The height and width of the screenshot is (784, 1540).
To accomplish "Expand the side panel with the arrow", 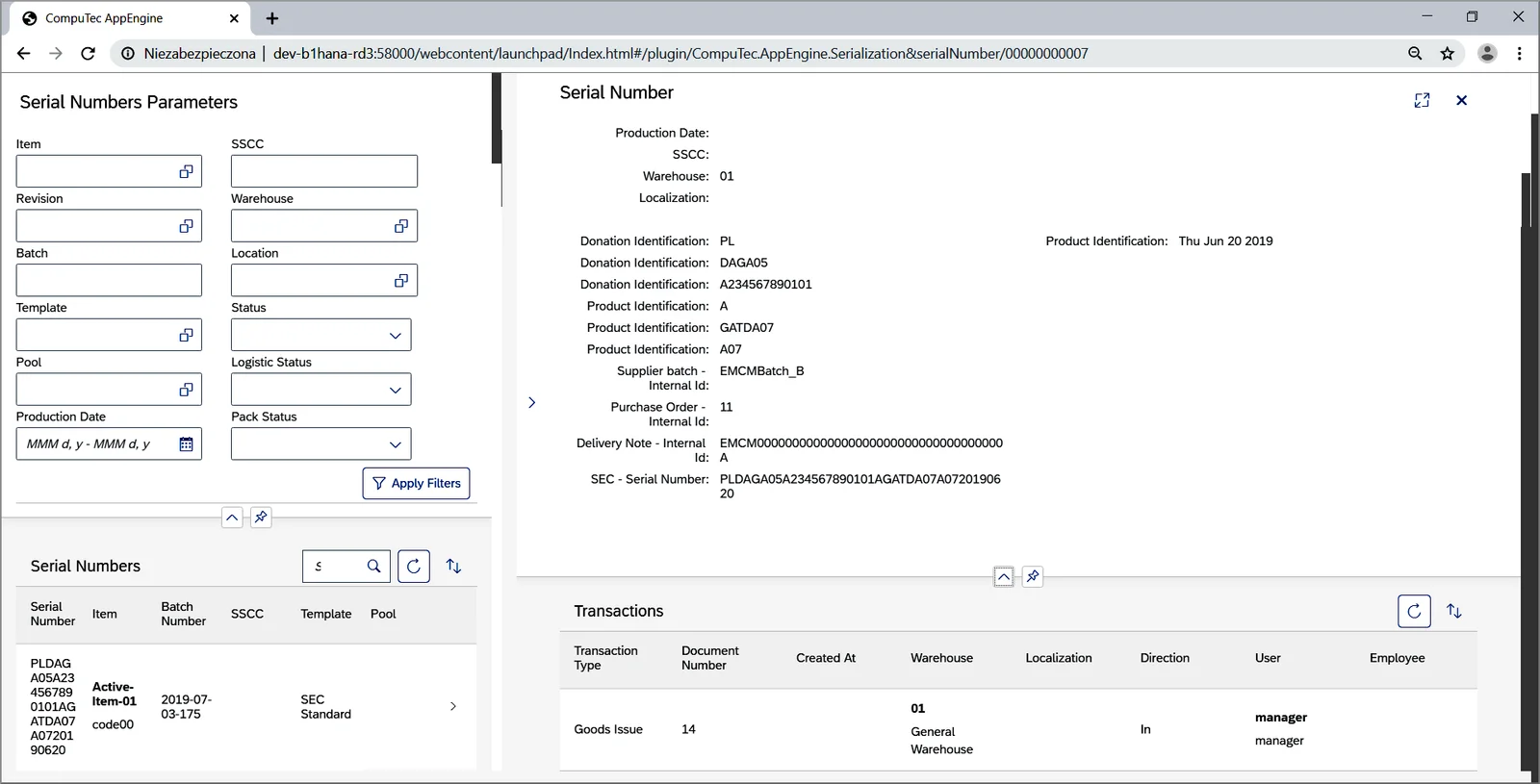I will [x=531, y=402].
